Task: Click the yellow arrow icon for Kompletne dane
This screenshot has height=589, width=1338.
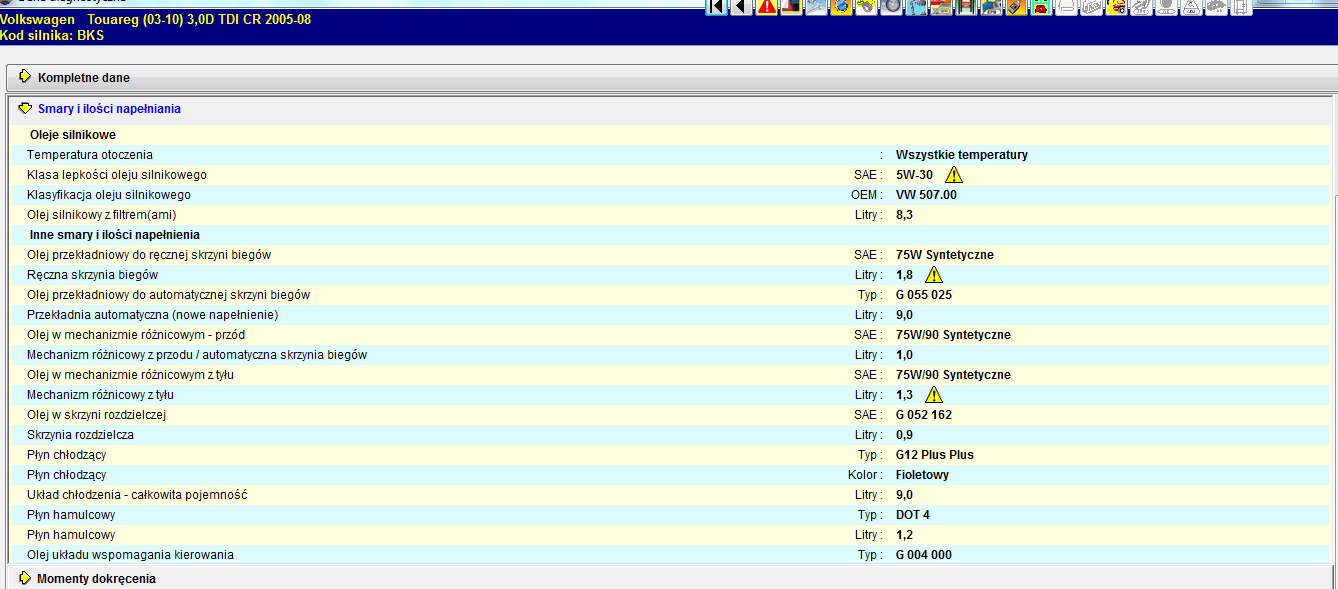Action: click(x=25, y=77)
